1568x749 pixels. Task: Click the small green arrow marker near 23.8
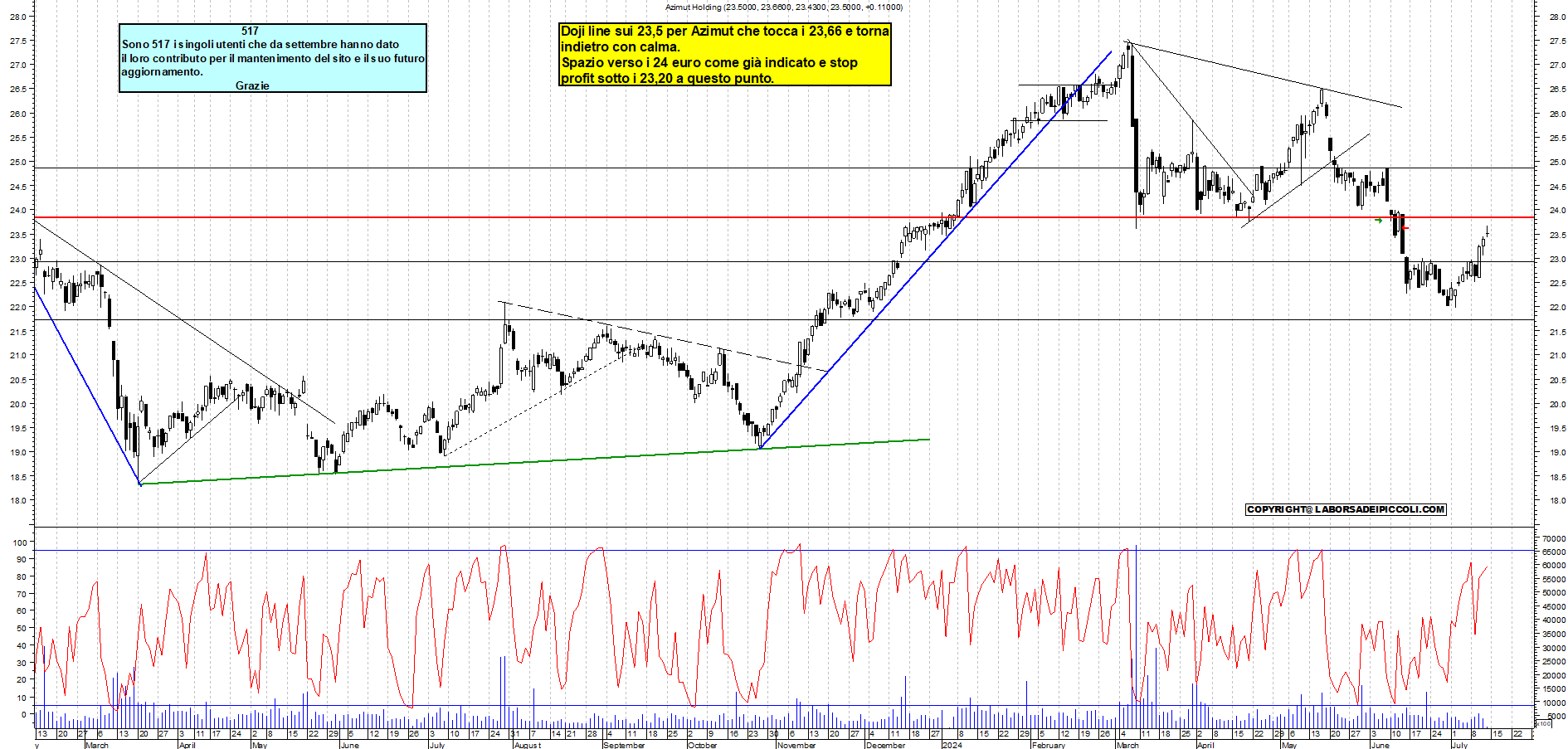[1378, 220]
